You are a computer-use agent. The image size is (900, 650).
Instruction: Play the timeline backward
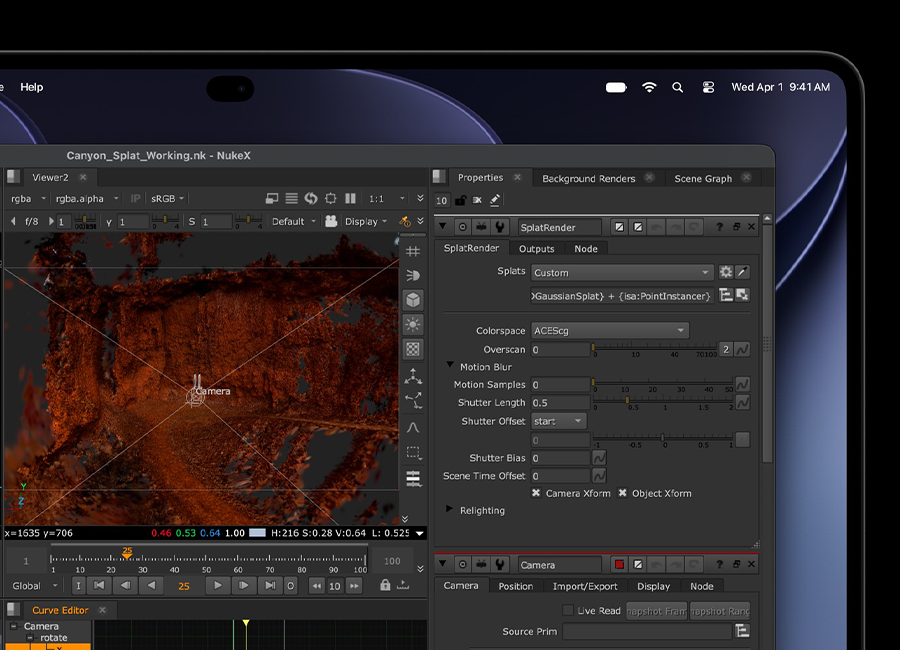click(152, 586)
